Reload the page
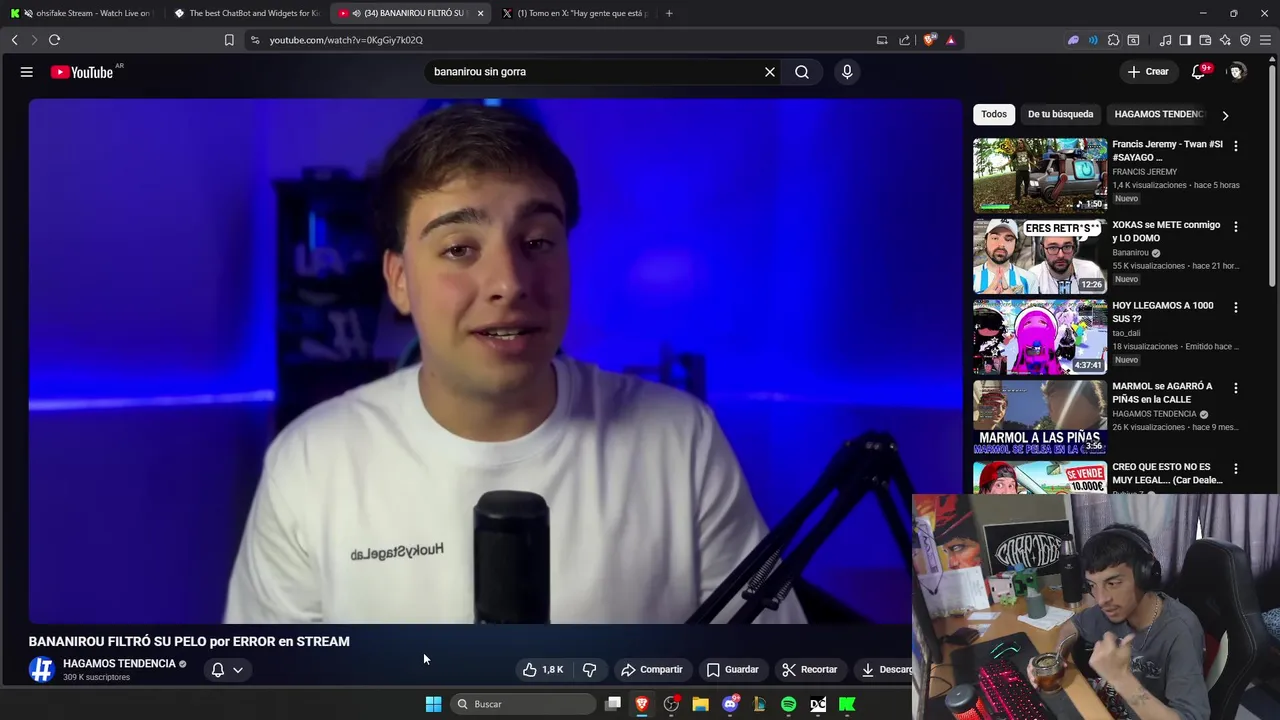 pyautogui.click(x=54, y=40)
